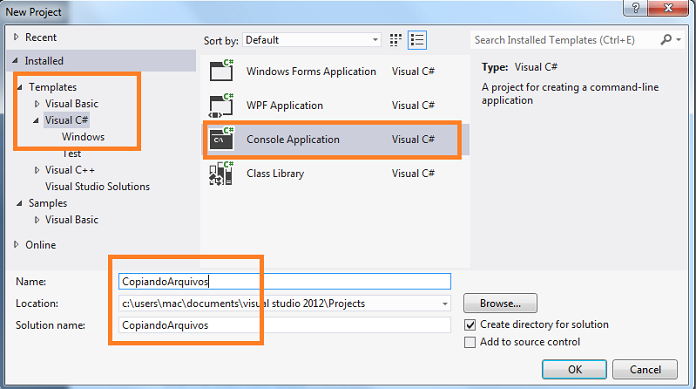Click in the Name text field

[x=285, y=282]
